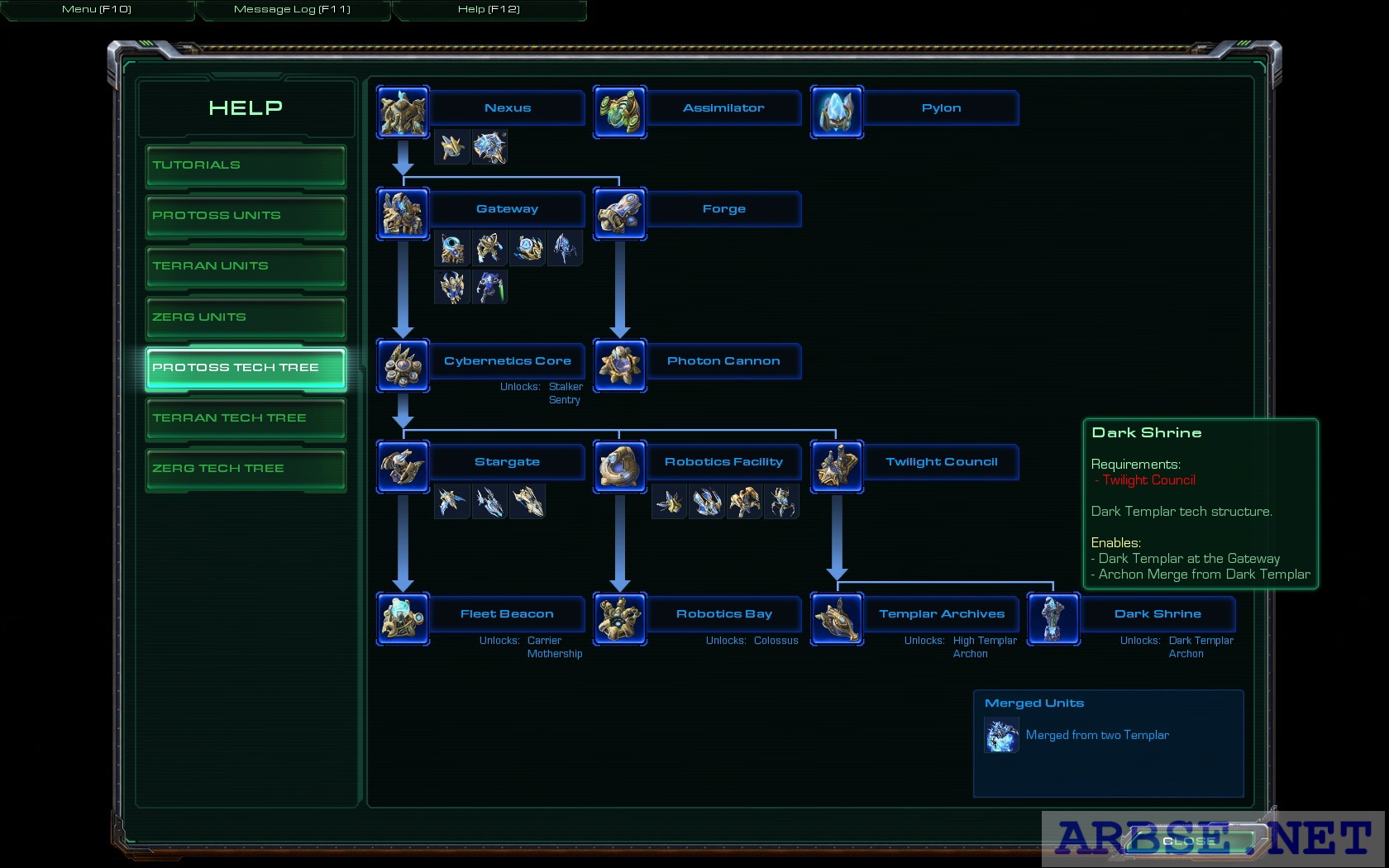Viewport: 1389px width, 868px height.
Task: Click the Assimilator building icon
Action: (620, 112)
